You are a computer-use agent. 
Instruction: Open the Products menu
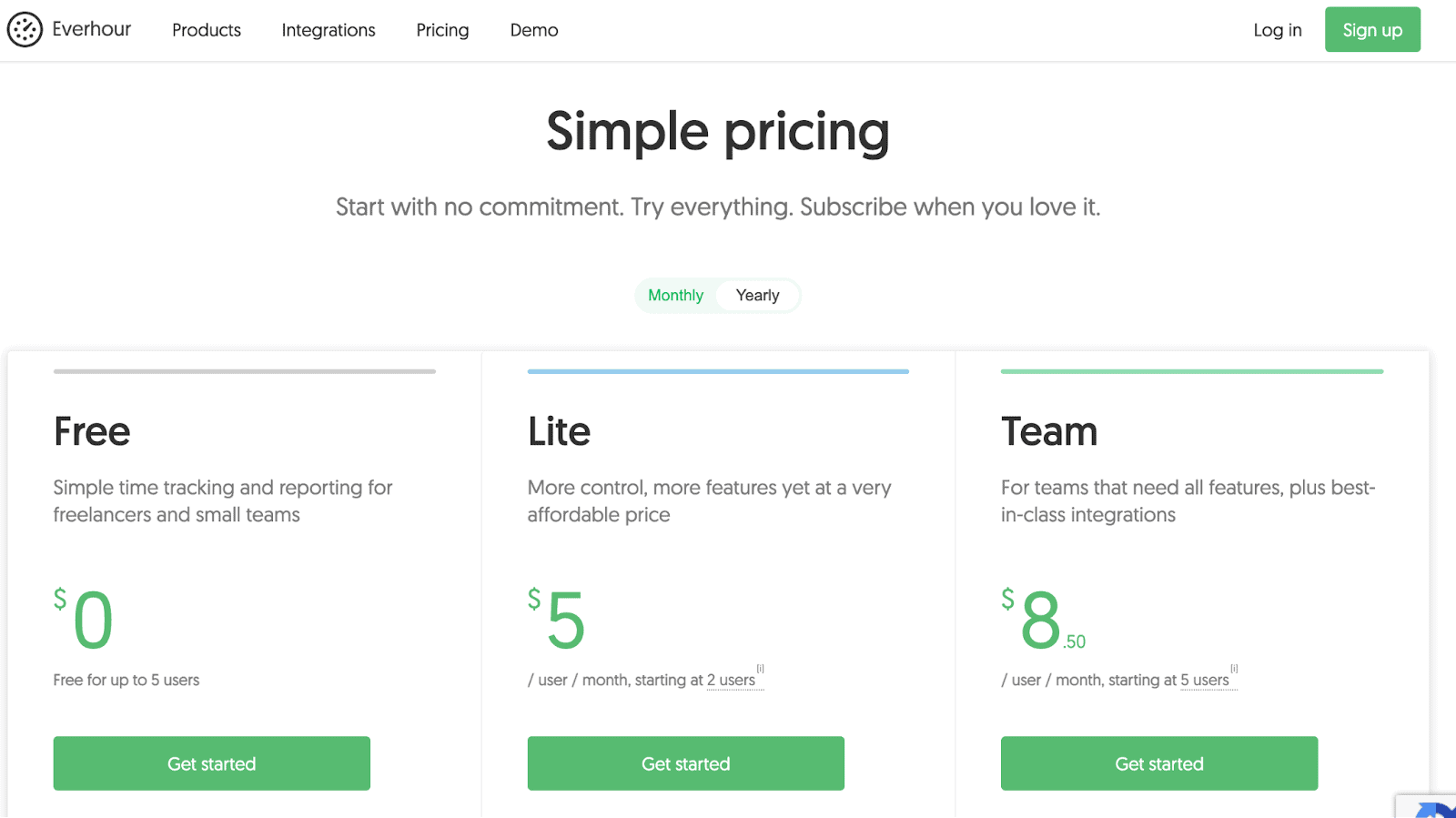(207, 30)
